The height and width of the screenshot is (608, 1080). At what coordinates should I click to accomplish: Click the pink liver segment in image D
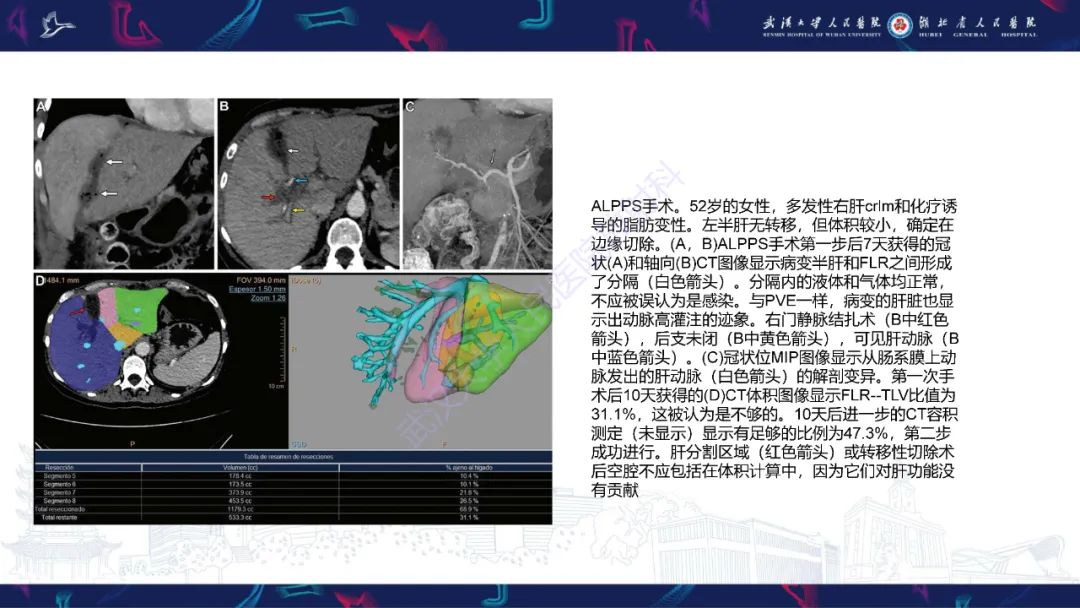tap(107, 306)
